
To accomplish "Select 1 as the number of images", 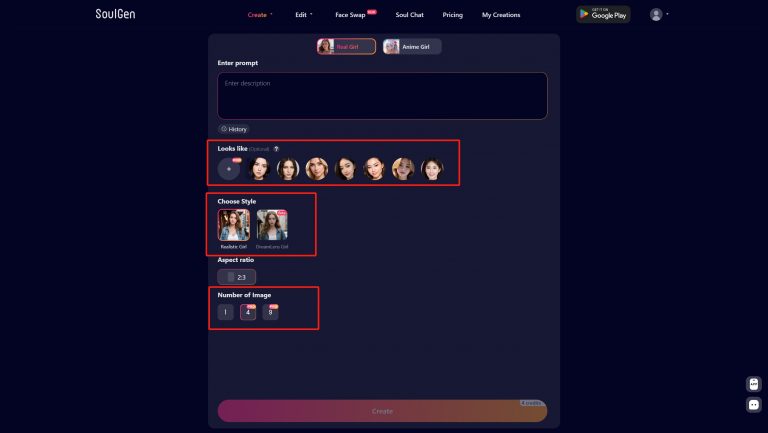I will 225,312.
